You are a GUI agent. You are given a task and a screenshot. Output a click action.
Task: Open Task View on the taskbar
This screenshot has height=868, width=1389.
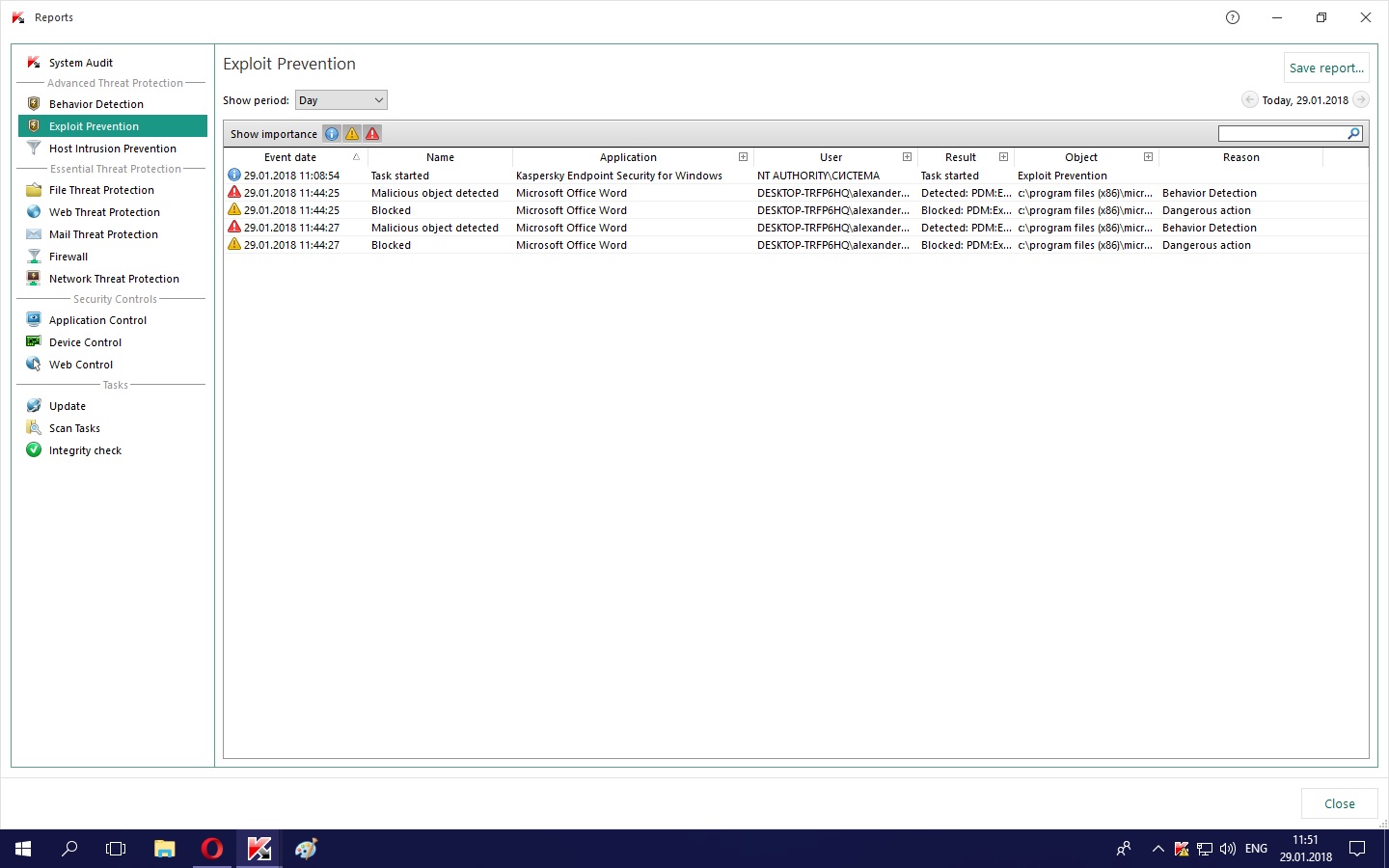coord(116,849)
